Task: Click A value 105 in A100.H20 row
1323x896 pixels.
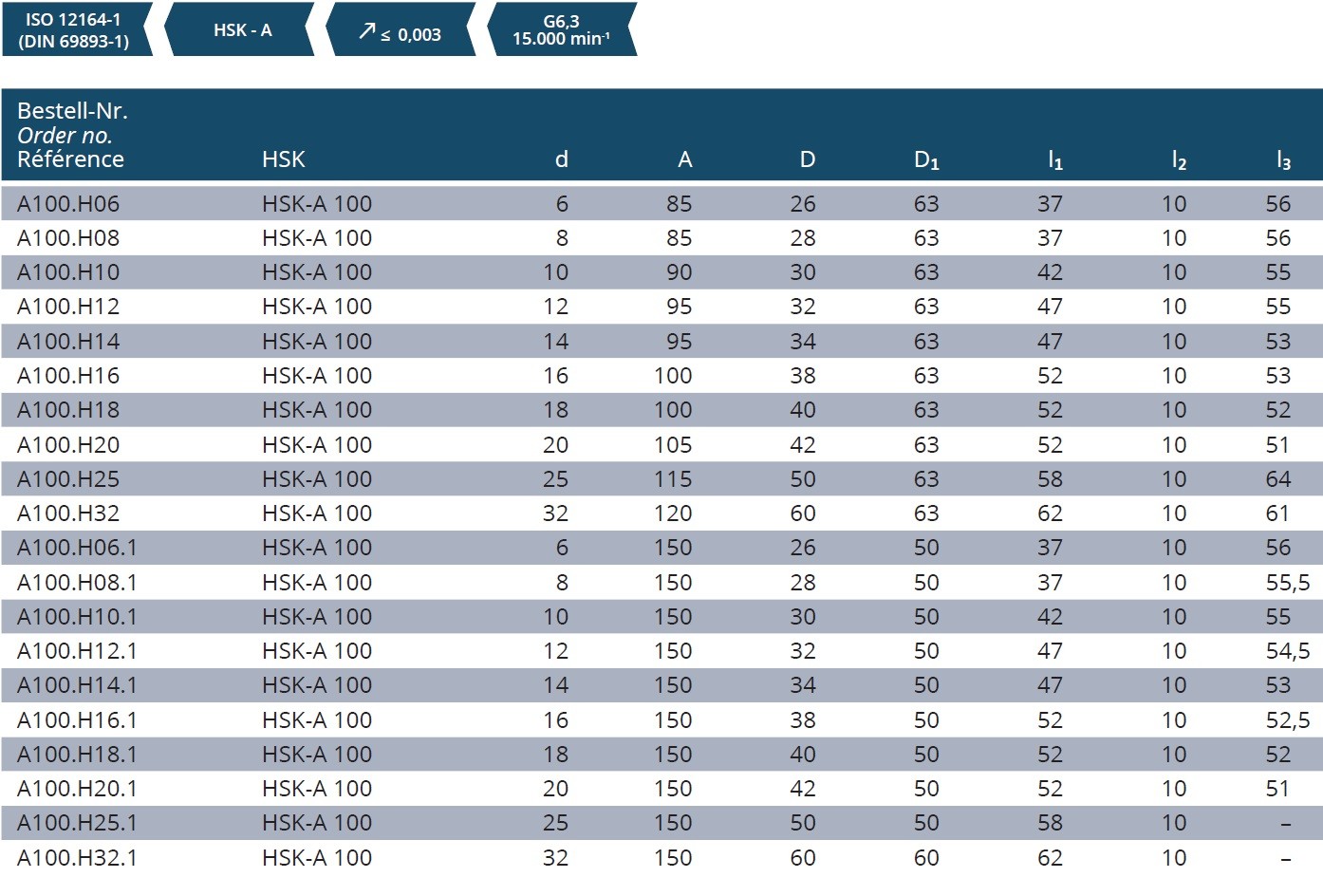Action: pos(673,445)
